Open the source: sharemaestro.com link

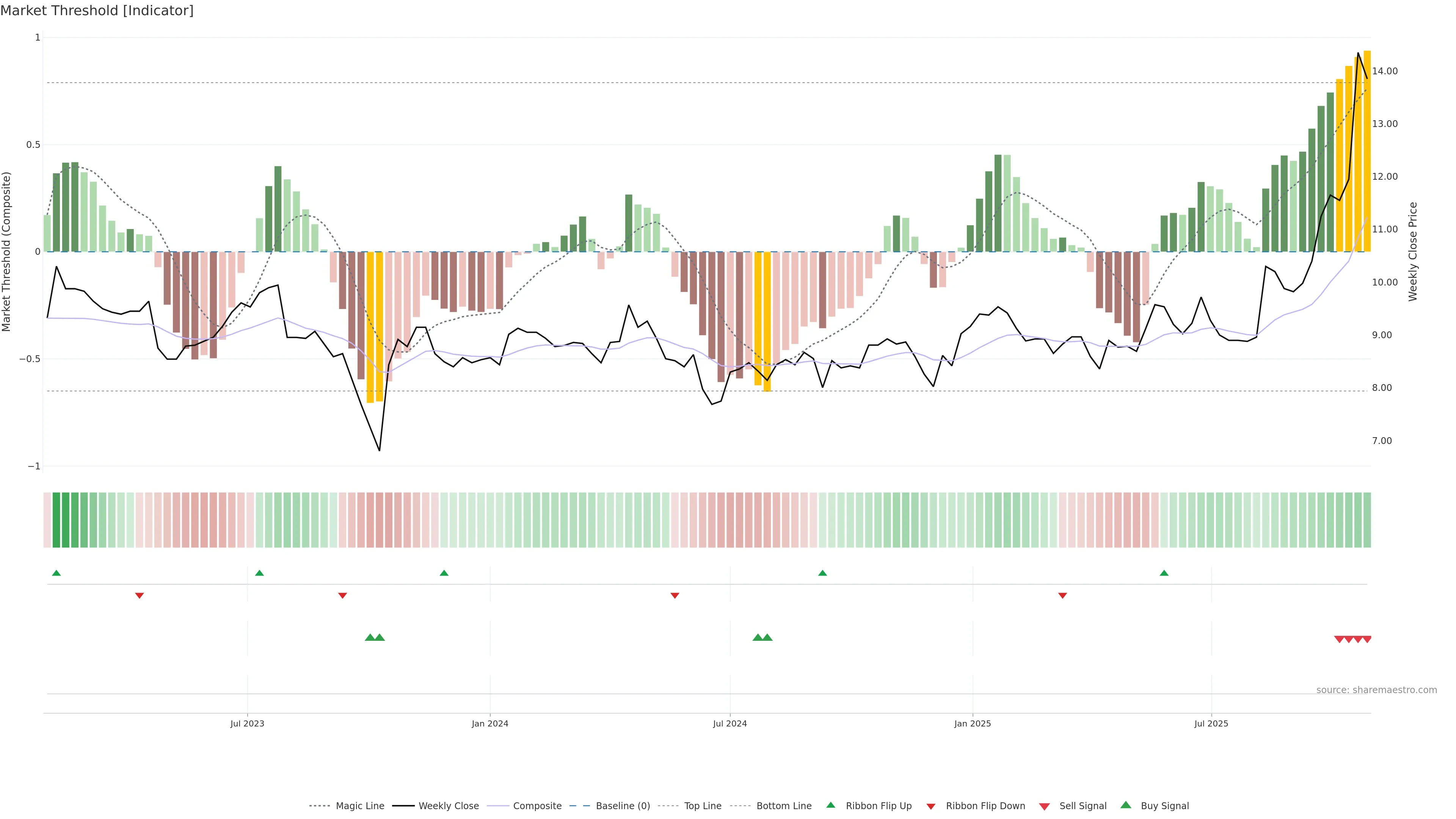(1376, 690)
